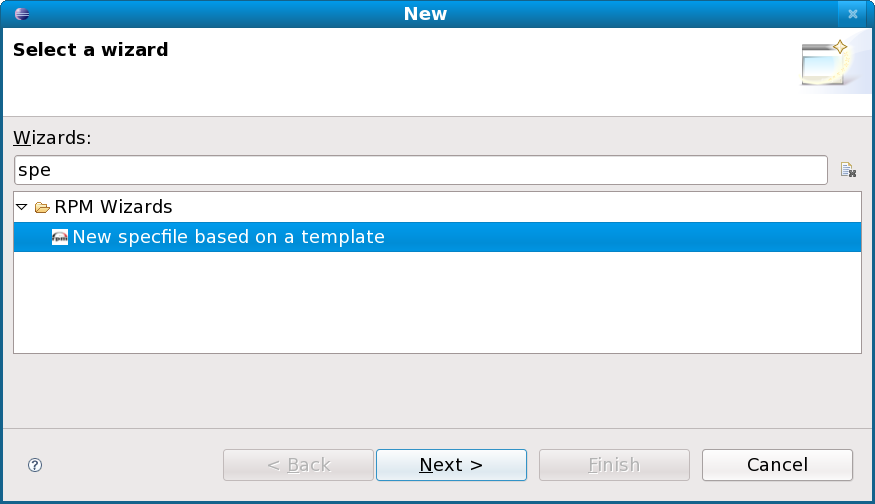Click the disabled Finish button

[x=614, y=465]
